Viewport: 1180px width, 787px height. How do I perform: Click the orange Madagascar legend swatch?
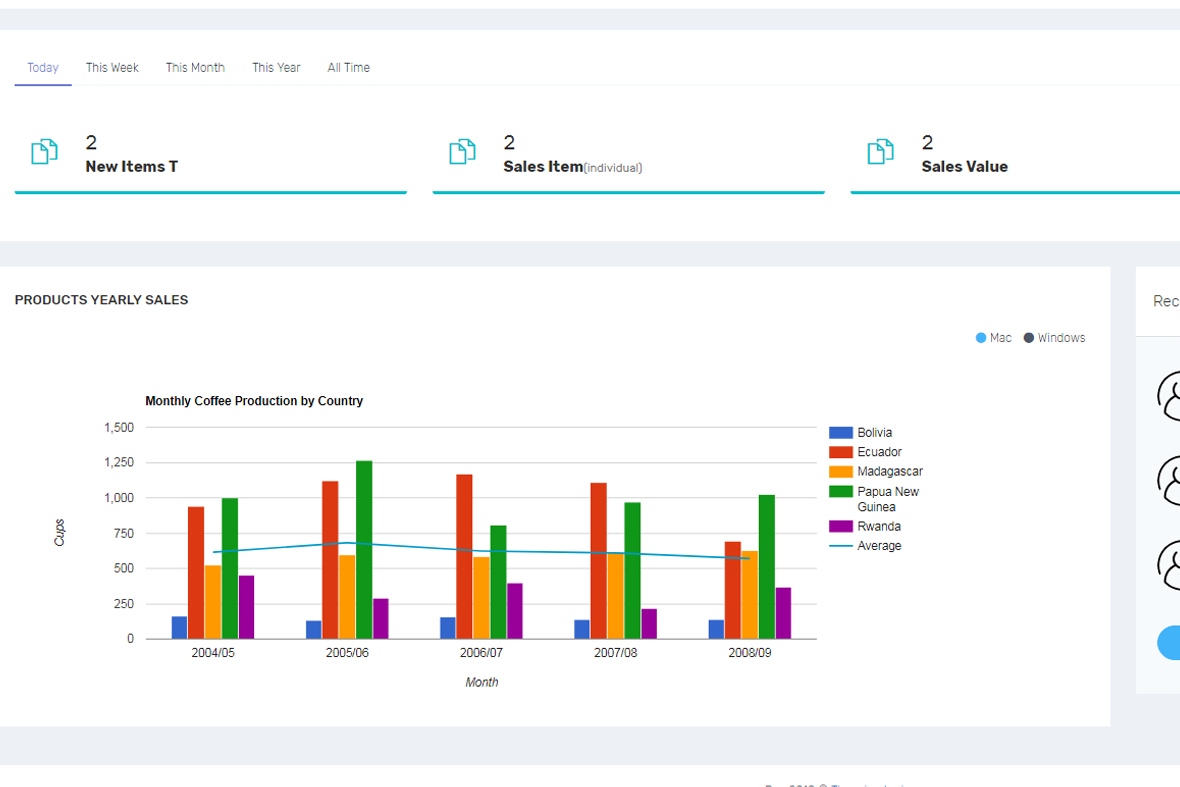(840, 472)
